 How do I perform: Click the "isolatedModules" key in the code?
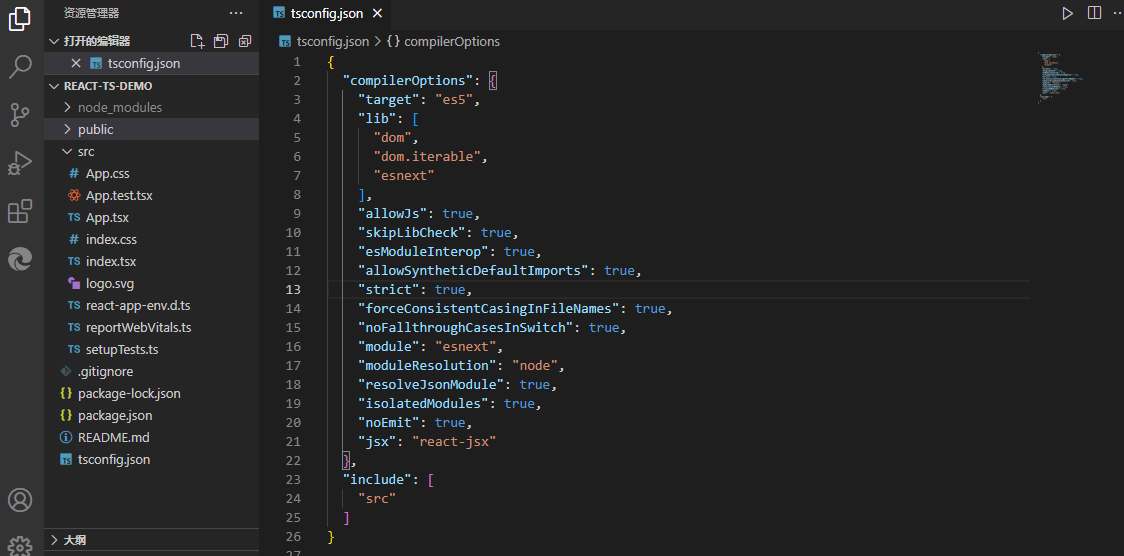click(424, 403)
